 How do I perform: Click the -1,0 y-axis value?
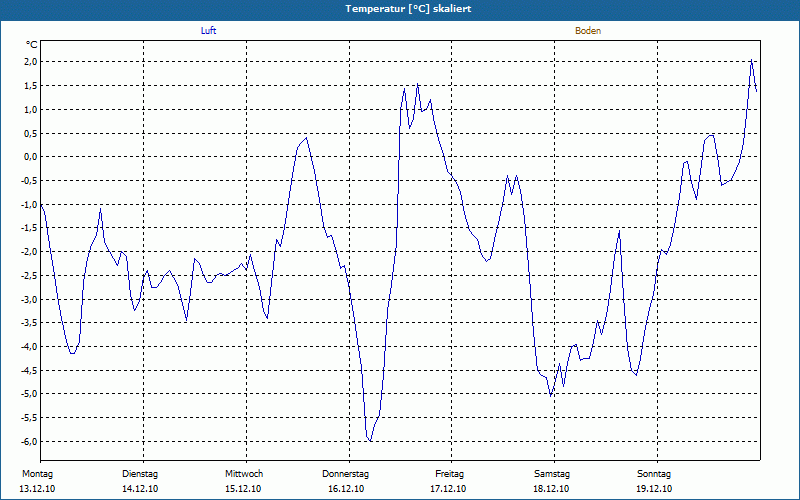pyautogui.click(x=30, y=205)
